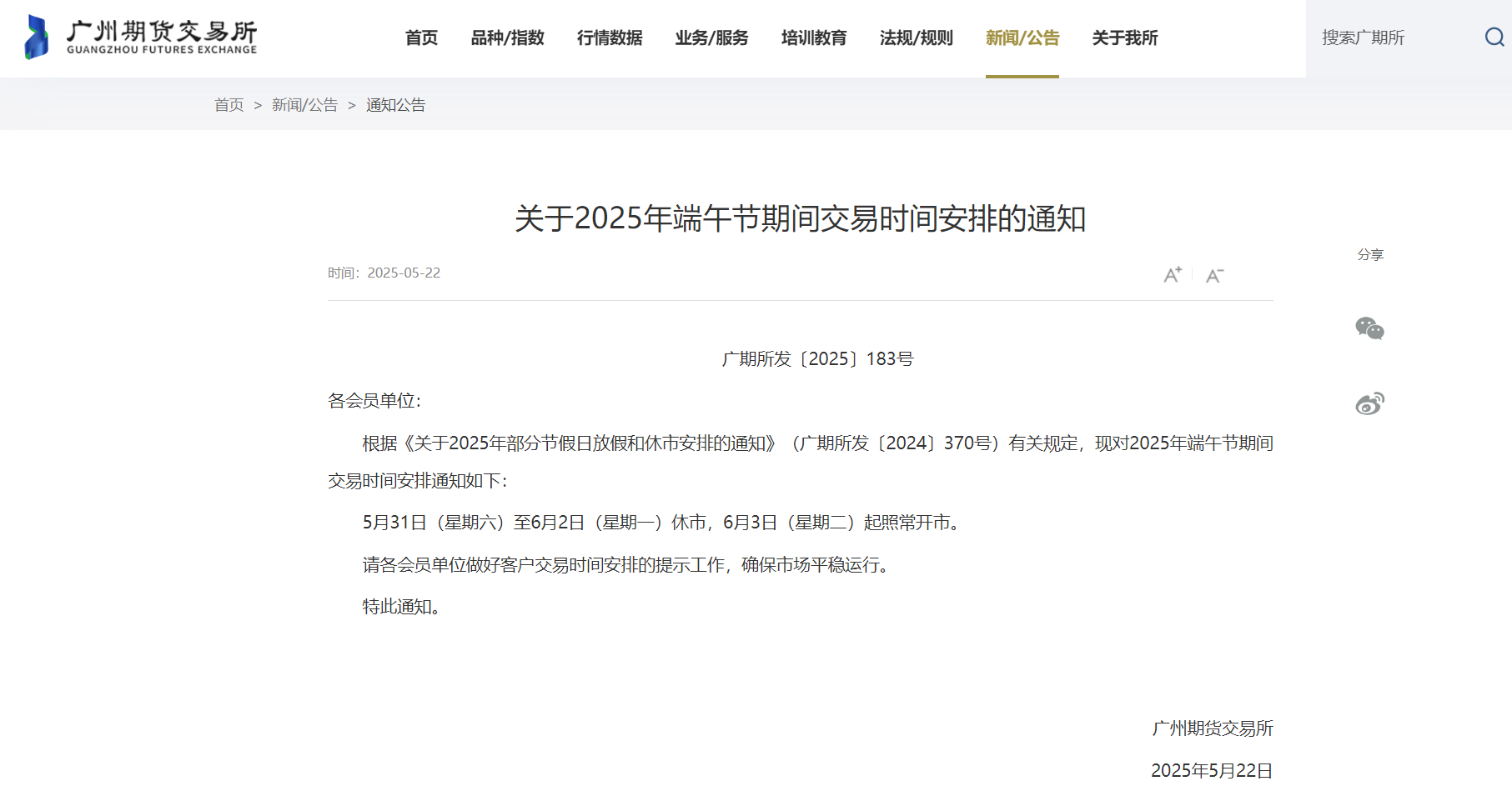1512x796 pixels.
Task: Open the 法规/规则 menu
Action: point(916,38)
